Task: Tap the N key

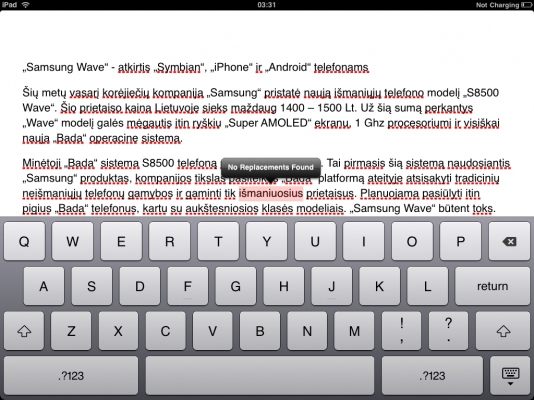Action: [307, 331]
